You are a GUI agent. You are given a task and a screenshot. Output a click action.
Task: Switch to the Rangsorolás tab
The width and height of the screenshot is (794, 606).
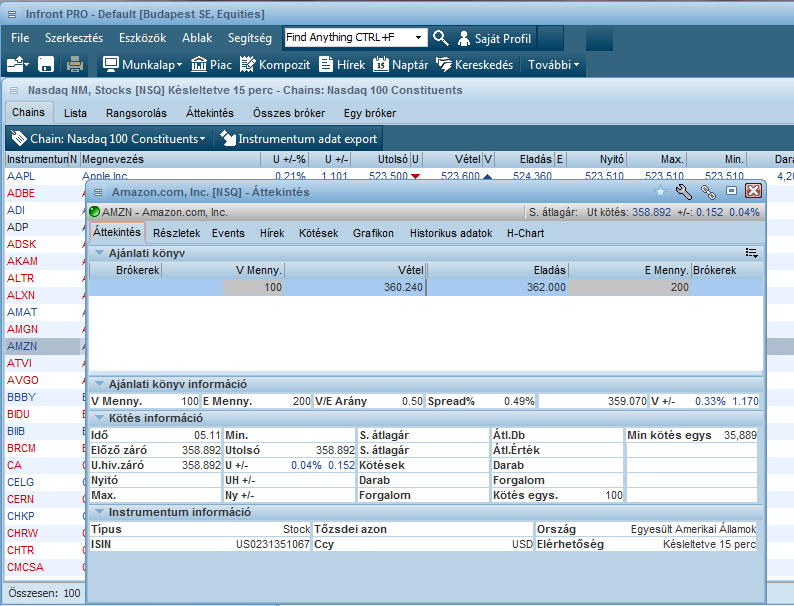pyautogui.click(x=136, y=113)
